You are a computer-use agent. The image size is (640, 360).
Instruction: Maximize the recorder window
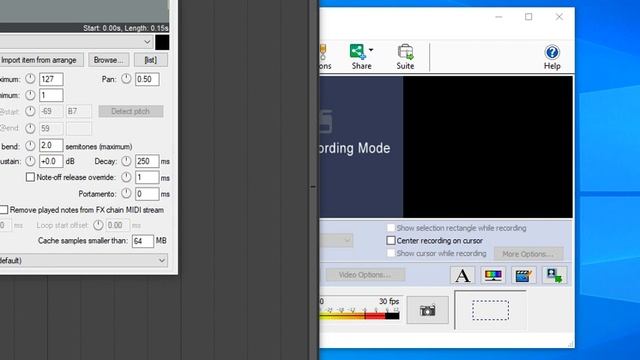529,17
